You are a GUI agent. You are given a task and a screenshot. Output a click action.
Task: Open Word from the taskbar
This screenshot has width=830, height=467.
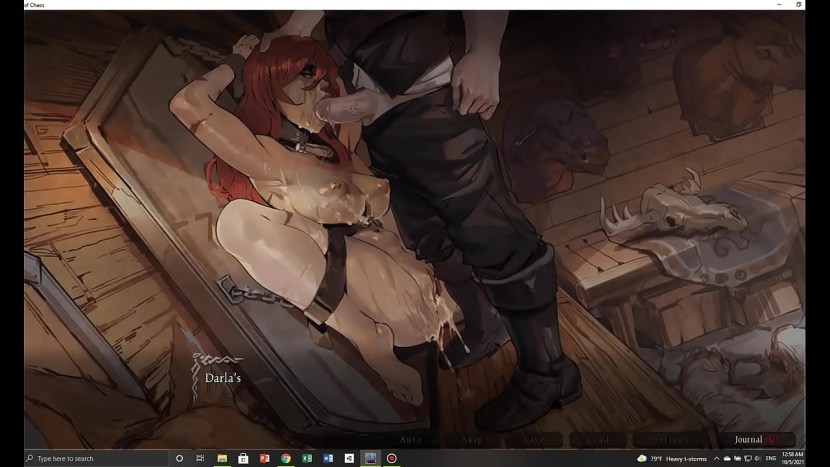click(x=327, y=458)
